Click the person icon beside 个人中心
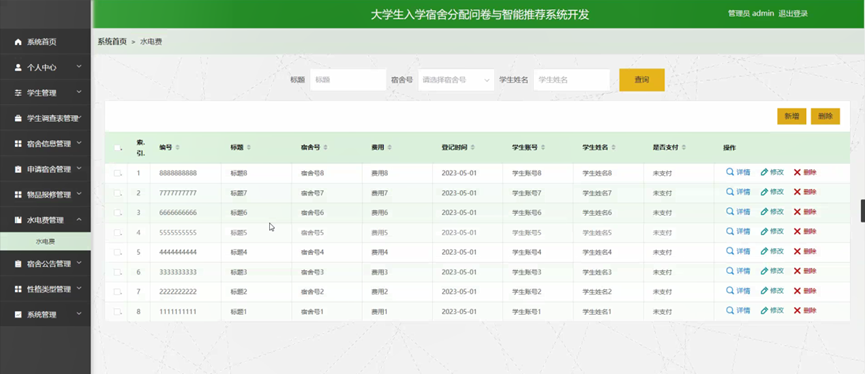The width and height of the screenshot is (865, 374). pos(18,67)
